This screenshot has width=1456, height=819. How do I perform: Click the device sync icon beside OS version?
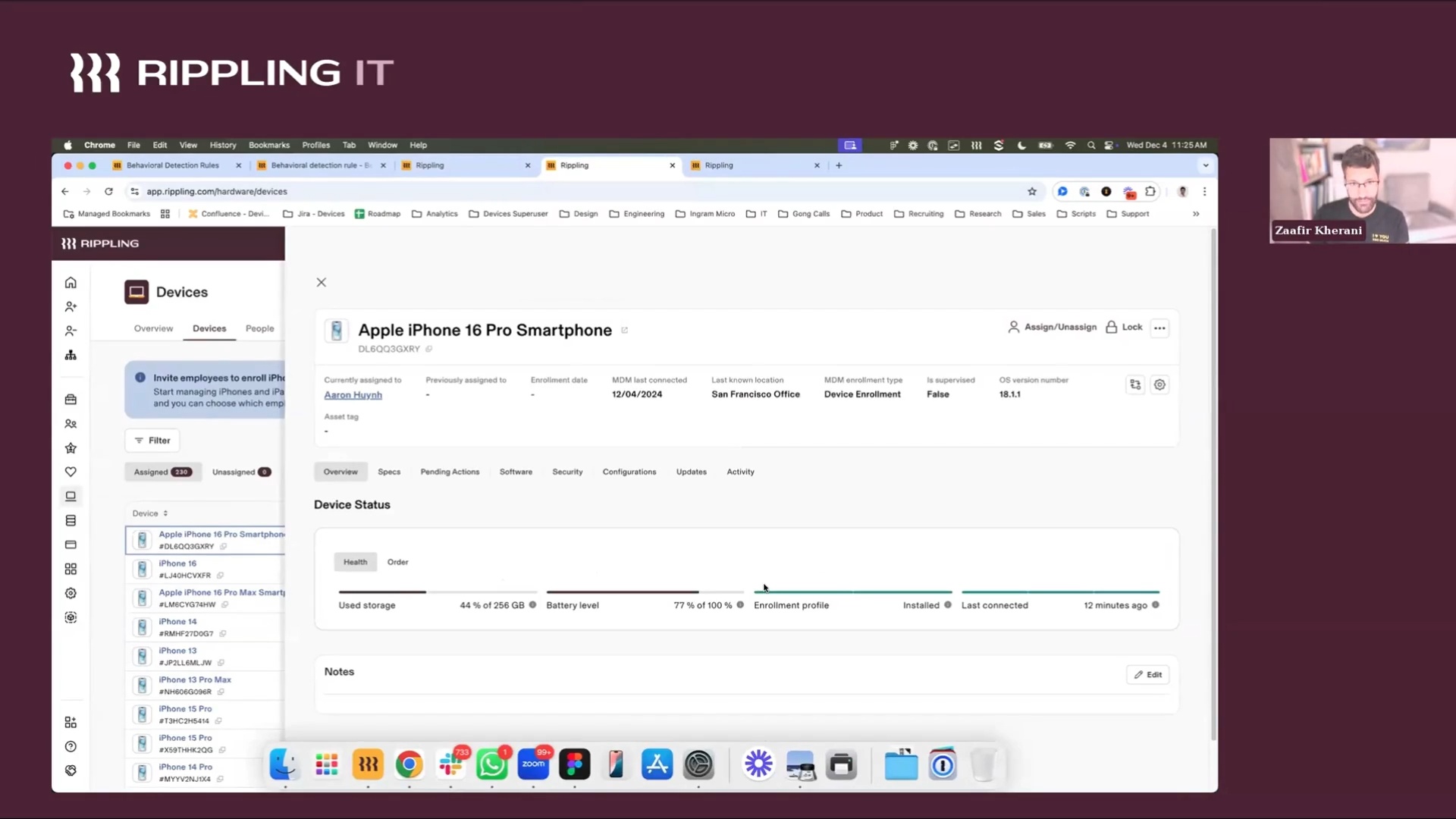[1135, 385]
